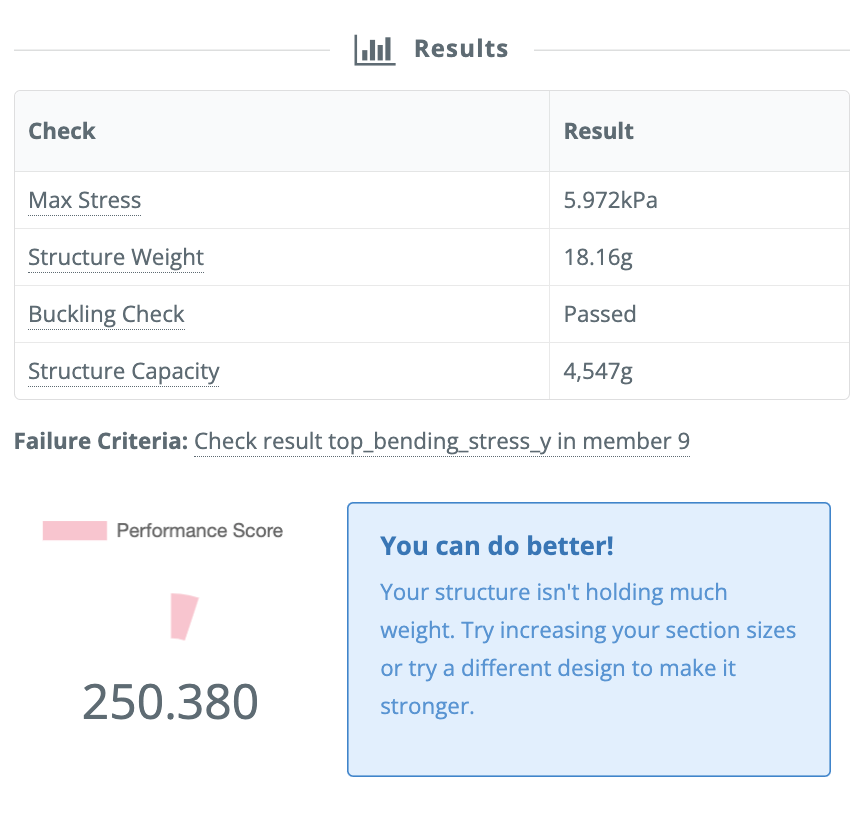Screen dimensions: 866x818
Task: Click the 18.16g structure weight value
Action: pyautogui.click(x=598, y=258)
